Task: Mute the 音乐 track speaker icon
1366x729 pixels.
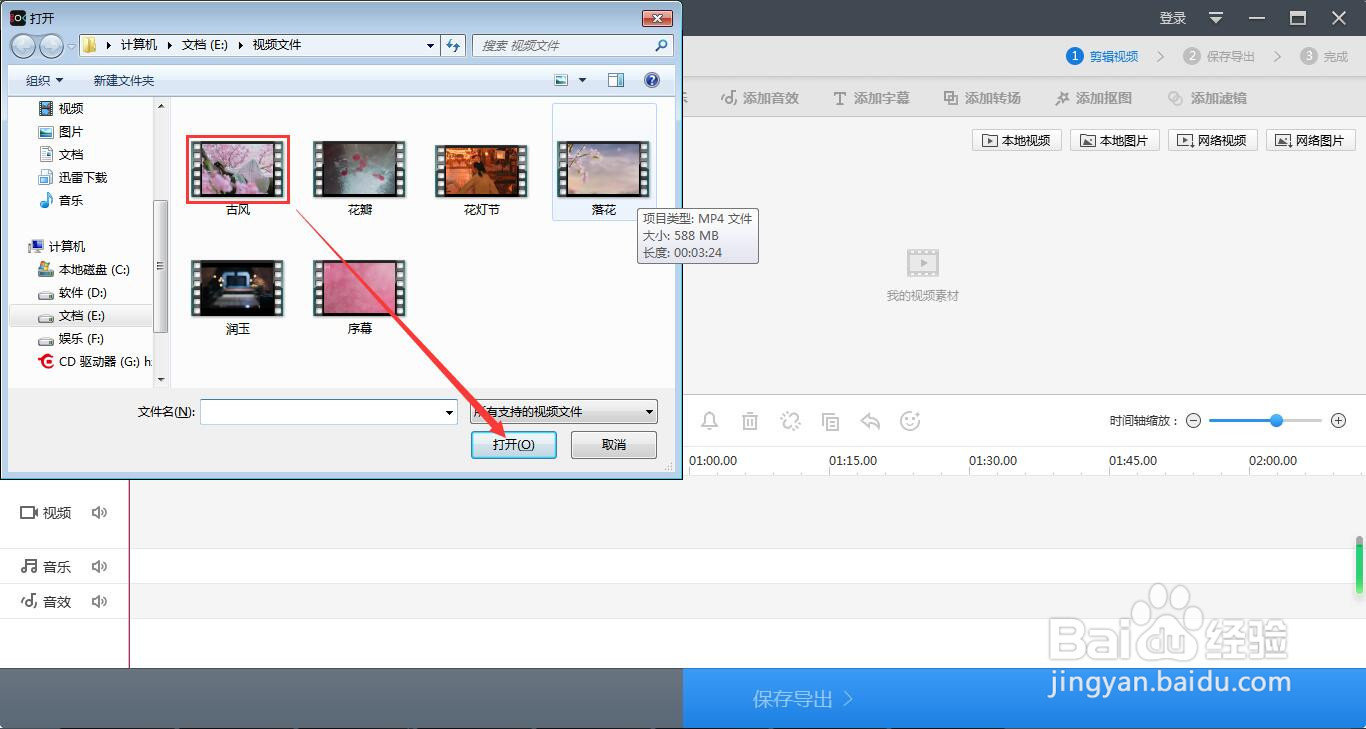Action: pyautogui.click(x=99, y=566)
